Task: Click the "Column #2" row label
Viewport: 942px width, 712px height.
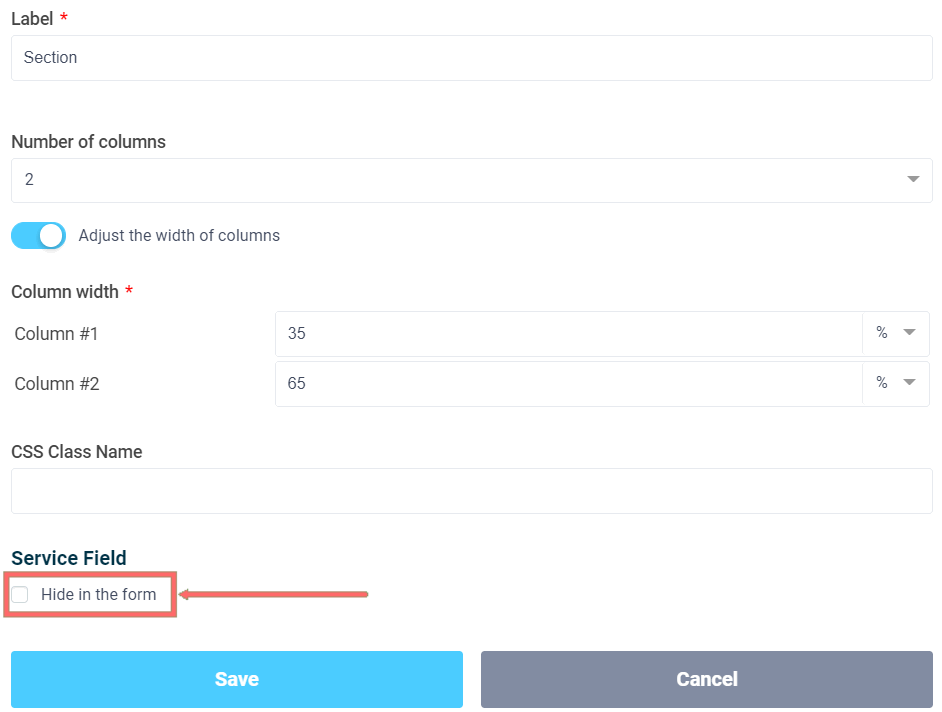Action: click(57, 384)
